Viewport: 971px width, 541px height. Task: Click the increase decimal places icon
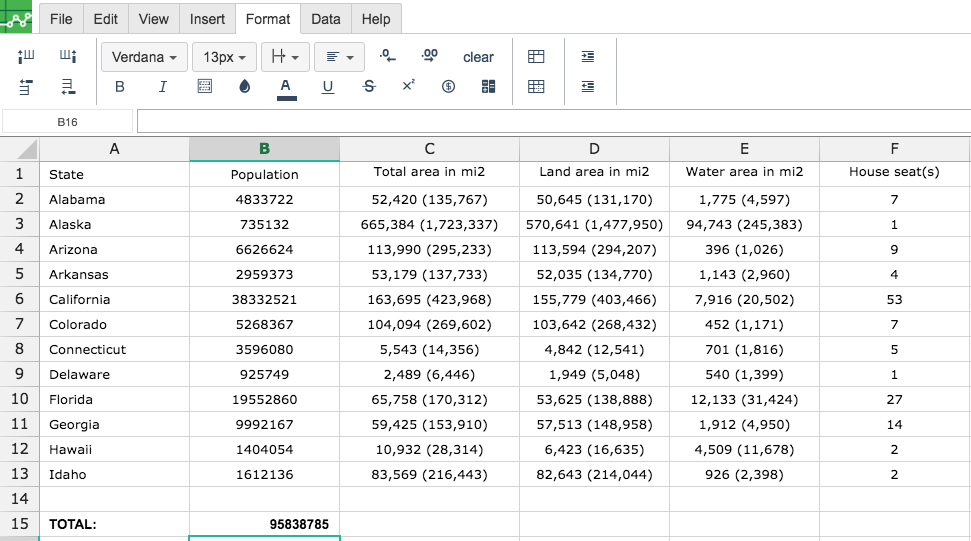pos(429,56)
